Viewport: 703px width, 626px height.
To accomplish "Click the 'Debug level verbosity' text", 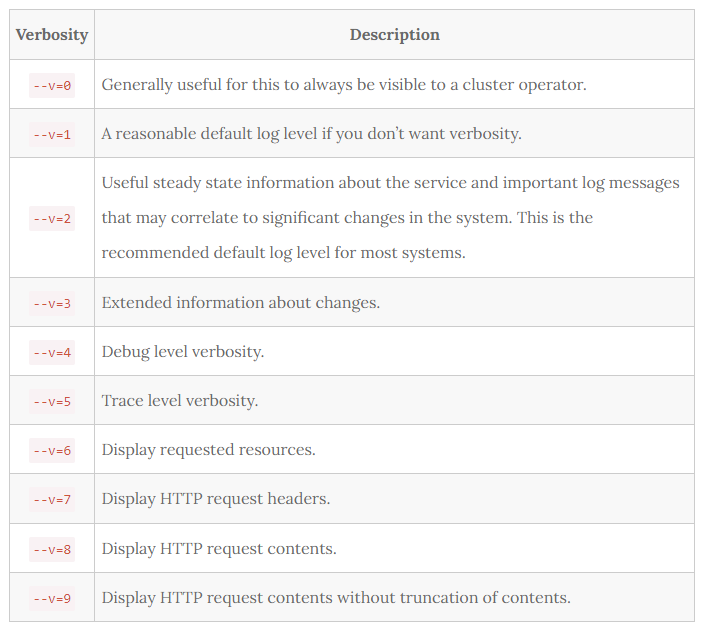I will click(x=182, y=352).
